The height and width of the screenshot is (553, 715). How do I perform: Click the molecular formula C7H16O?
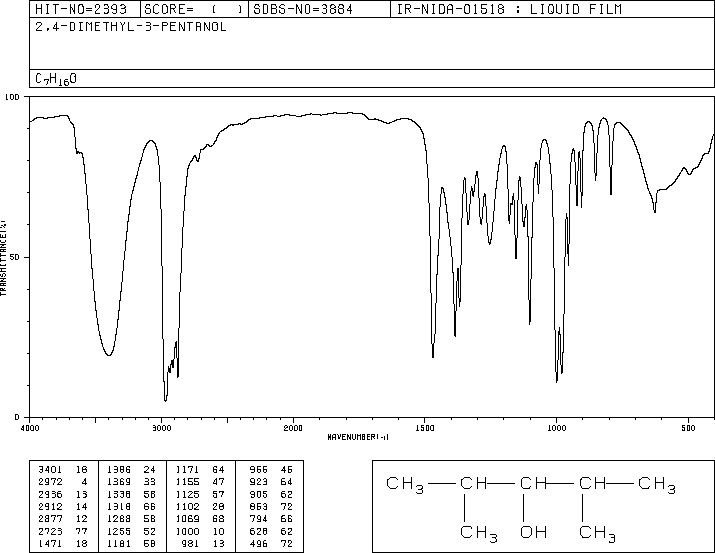56,79
